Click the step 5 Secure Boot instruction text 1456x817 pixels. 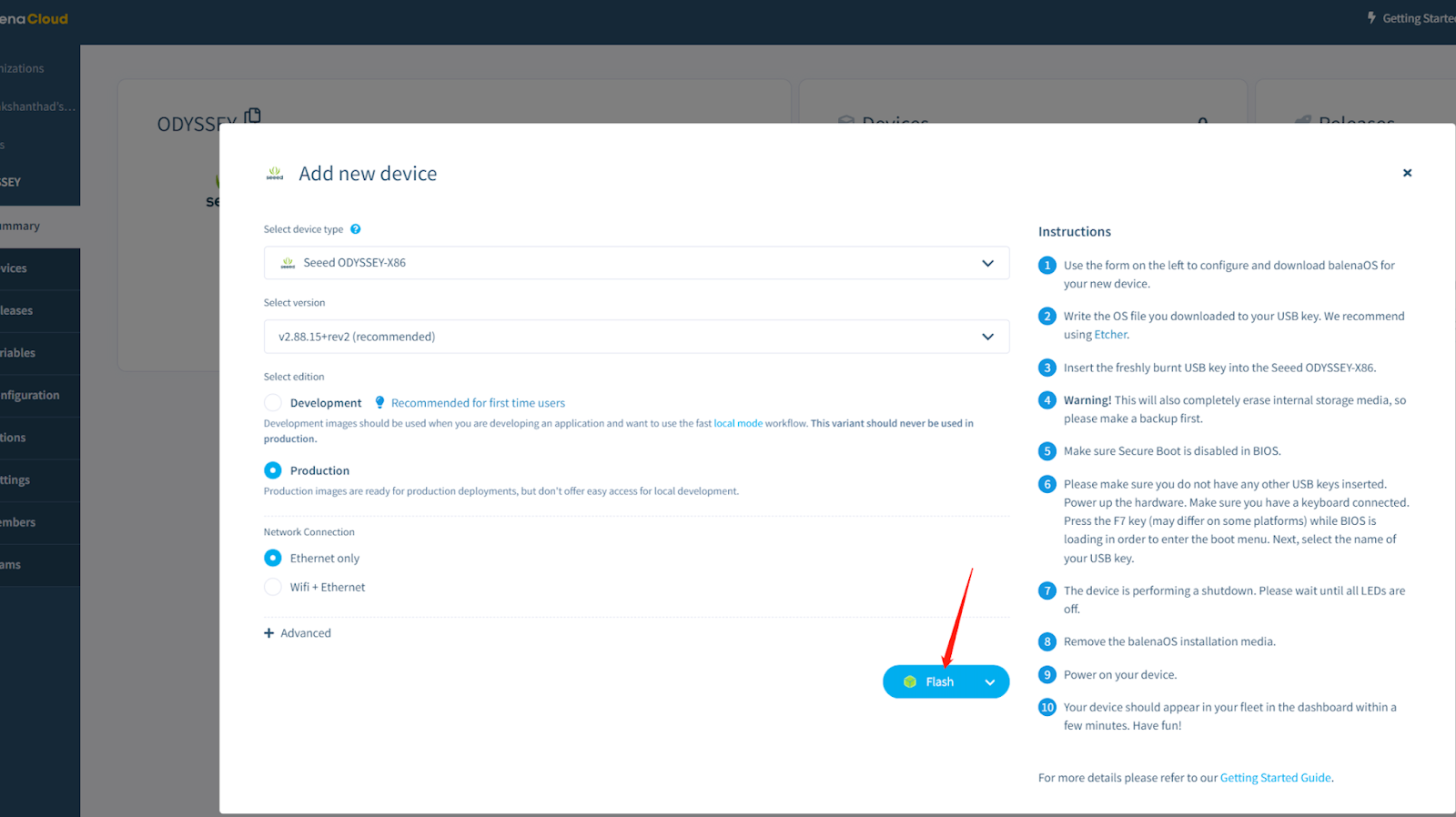pos(1172,451)
